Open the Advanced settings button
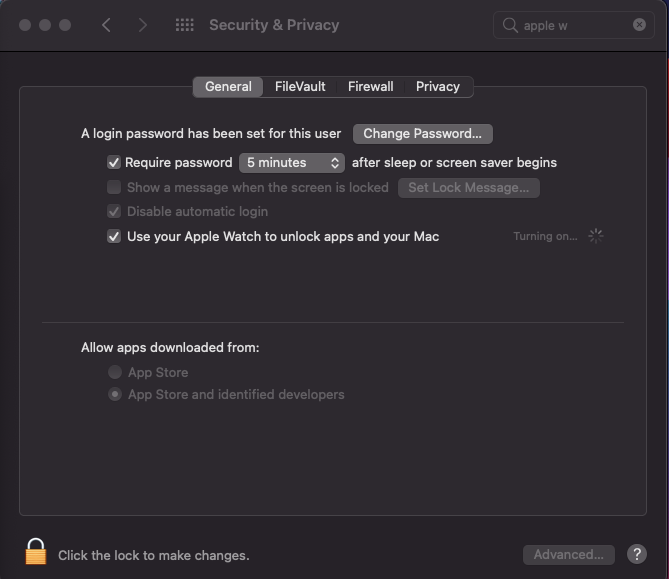 (x=568, y=554)
